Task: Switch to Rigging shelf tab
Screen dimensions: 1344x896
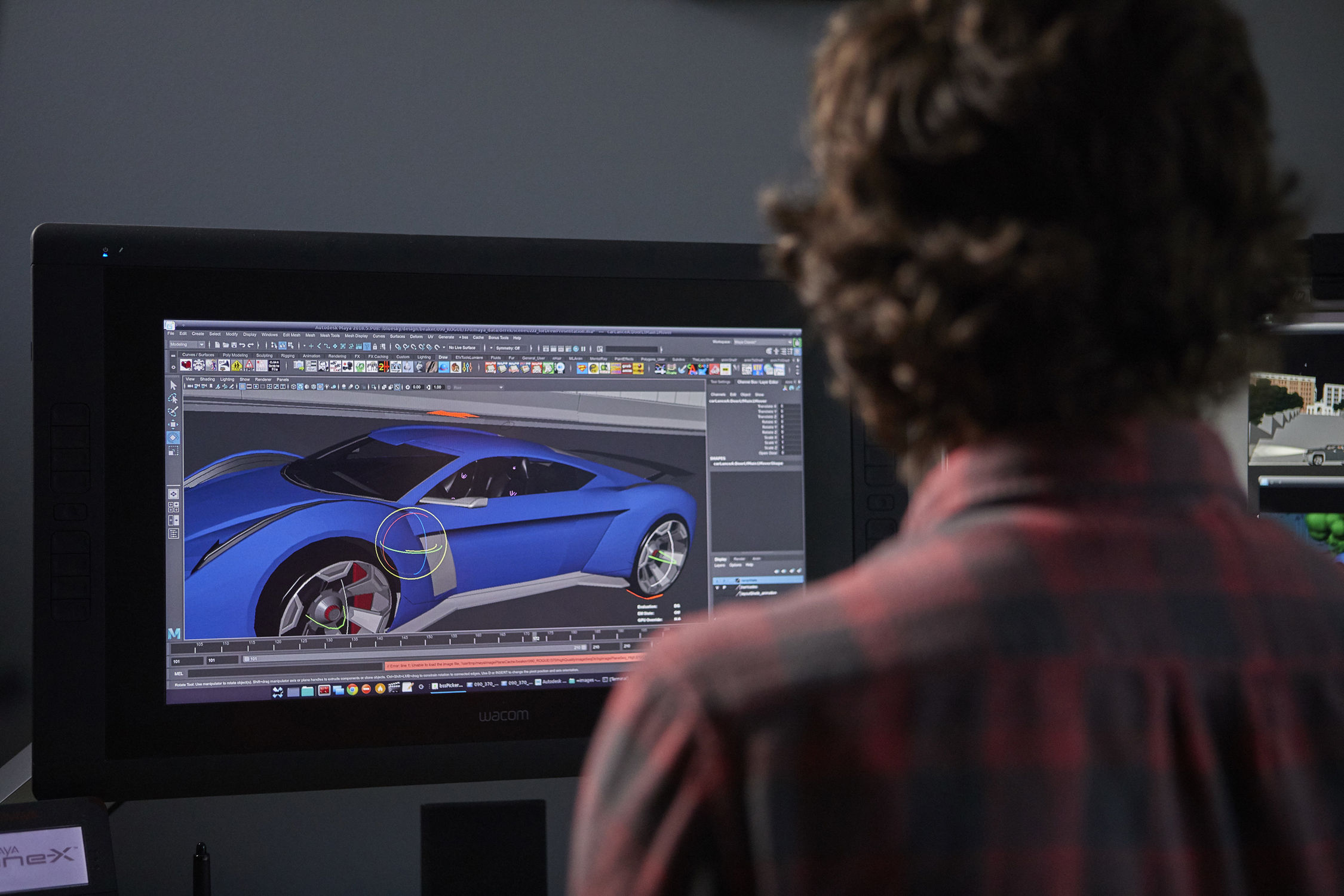Action: click(288, 356)
